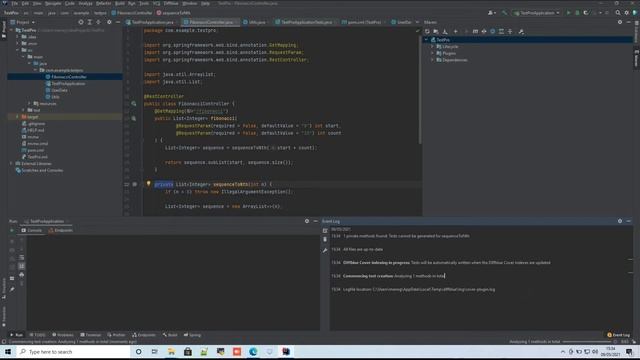Click background task progress bar in status bar
This screenshot has width=640, height=360.
[587, 342]
